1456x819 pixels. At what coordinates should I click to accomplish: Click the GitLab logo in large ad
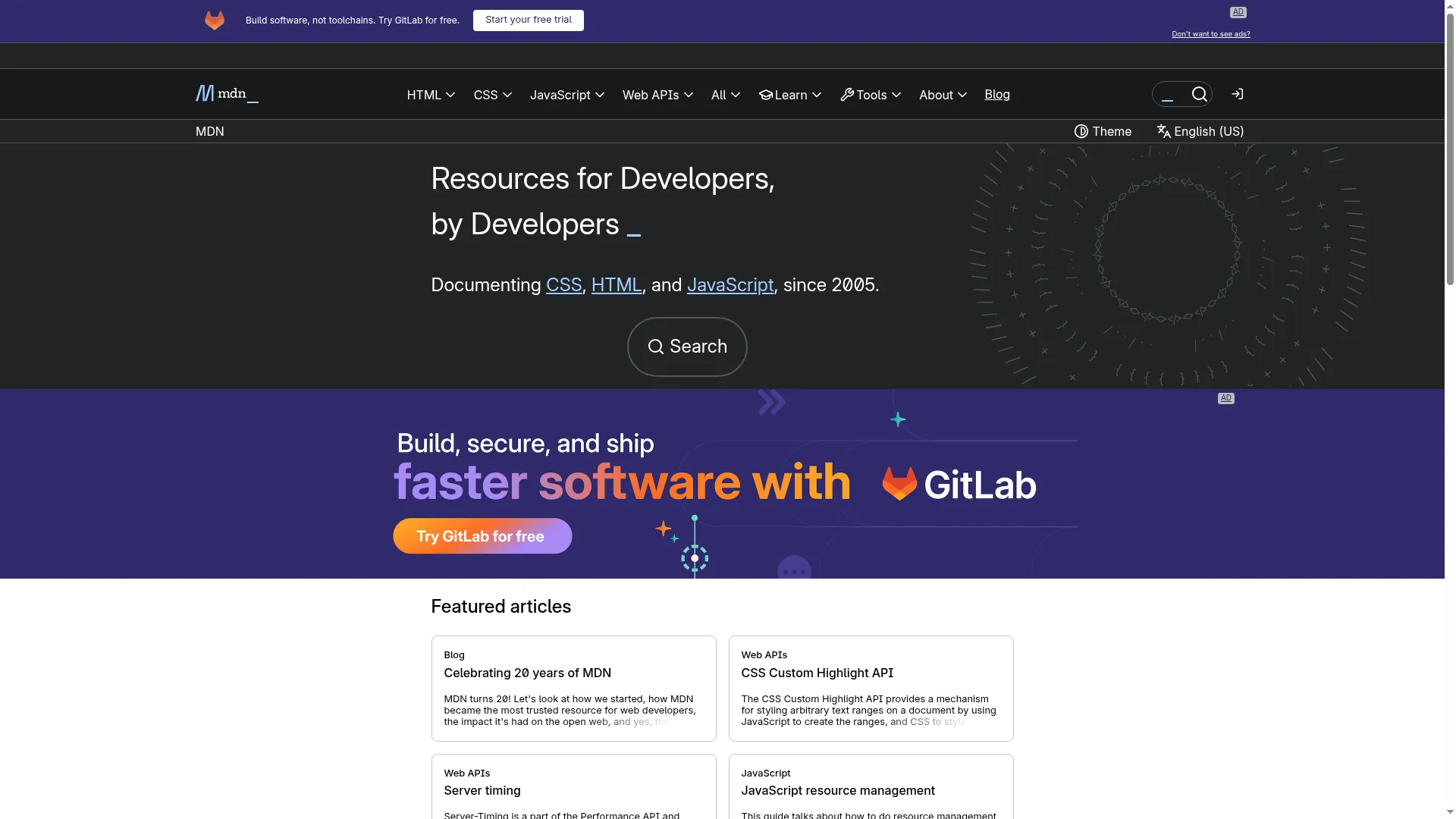click(x=959, y=485)
